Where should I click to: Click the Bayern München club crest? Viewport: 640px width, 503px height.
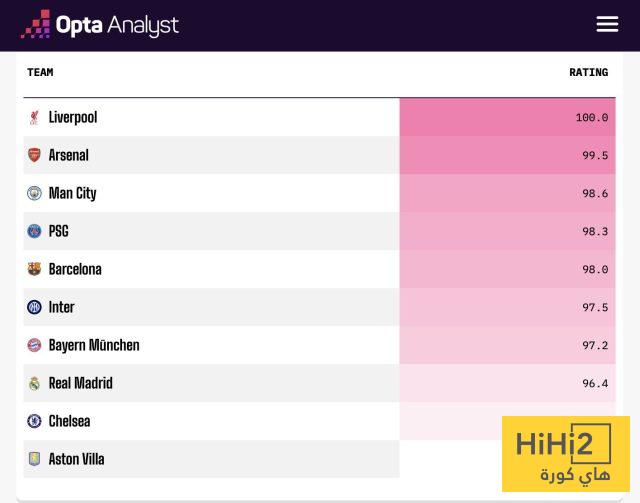coord(34,346)
